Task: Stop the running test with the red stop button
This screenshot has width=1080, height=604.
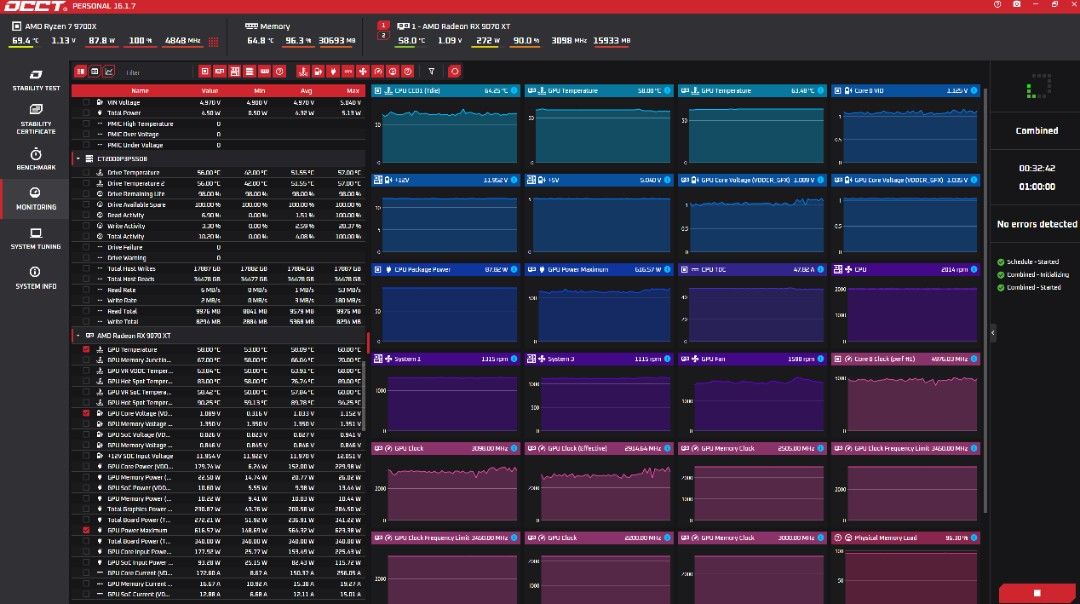Action: point(1037,593)
